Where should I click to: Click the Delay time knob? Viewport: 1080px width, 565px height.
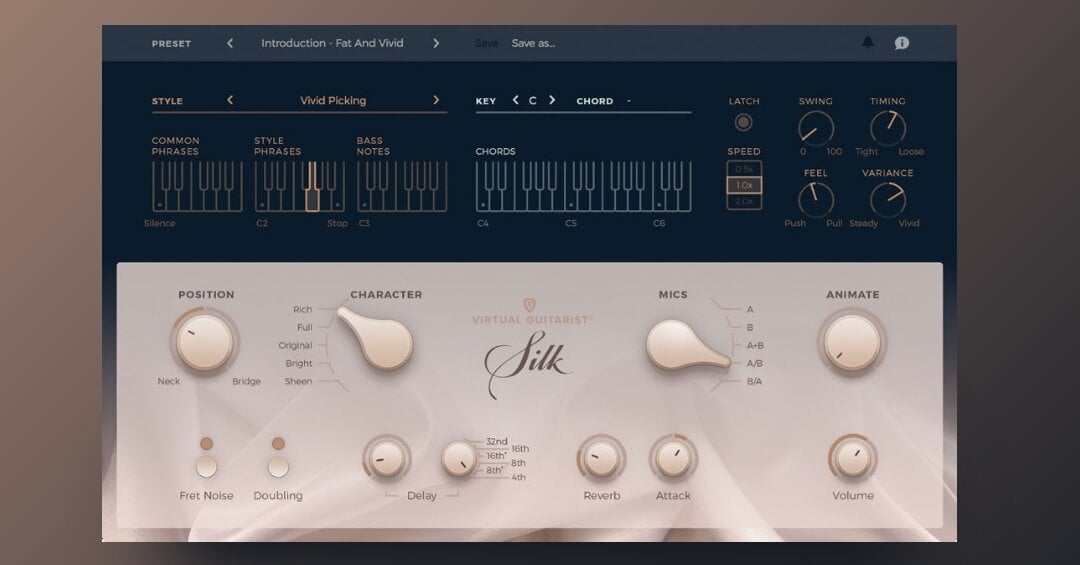[458, 458]
